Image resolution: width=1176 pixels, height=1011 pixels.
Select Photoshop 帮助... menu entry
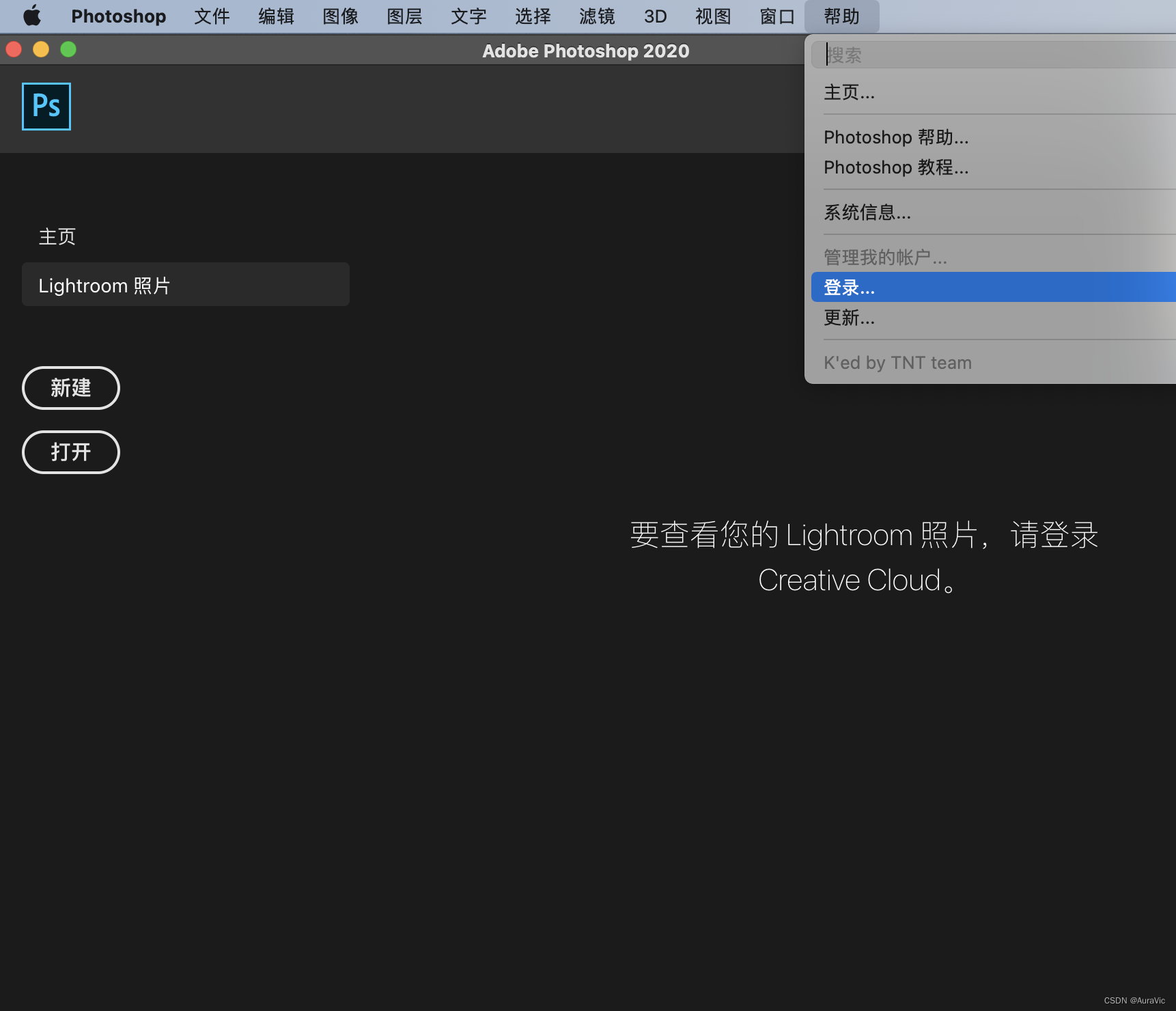point(994,137)
